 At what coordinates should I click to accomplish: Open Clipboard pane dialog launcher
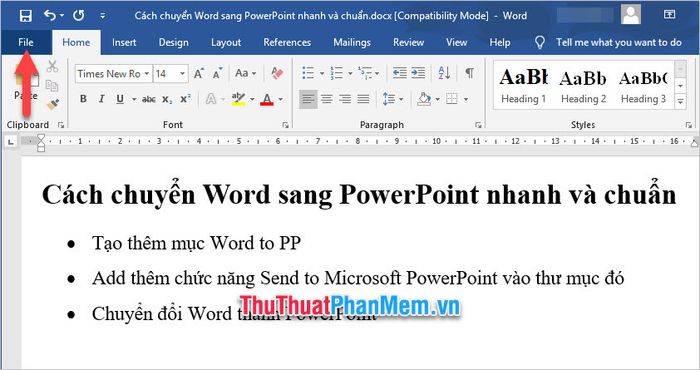(x=61, y=125)
